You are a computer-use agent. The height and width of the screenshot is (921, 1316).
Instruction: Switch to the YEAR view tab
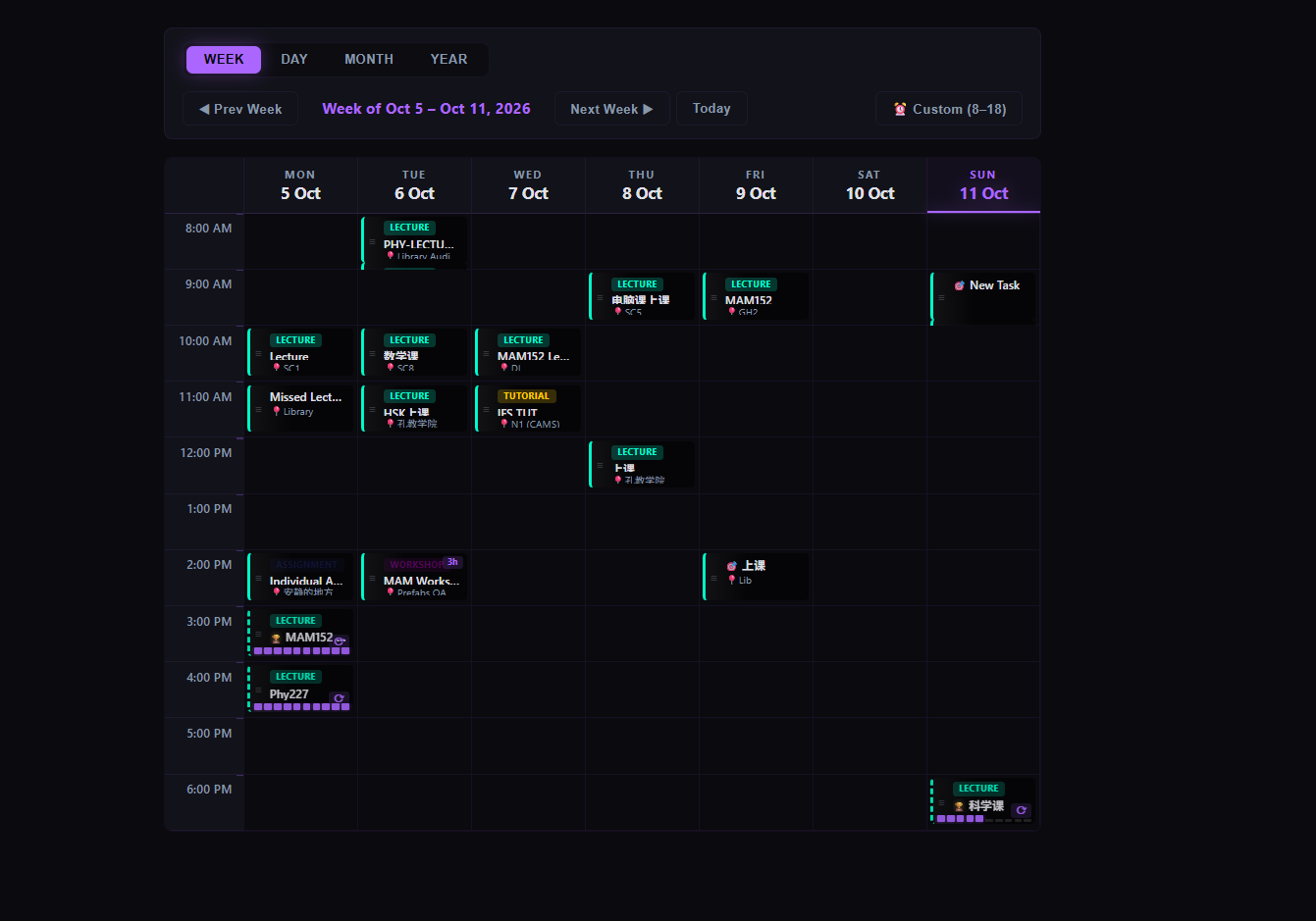point(448,59)
